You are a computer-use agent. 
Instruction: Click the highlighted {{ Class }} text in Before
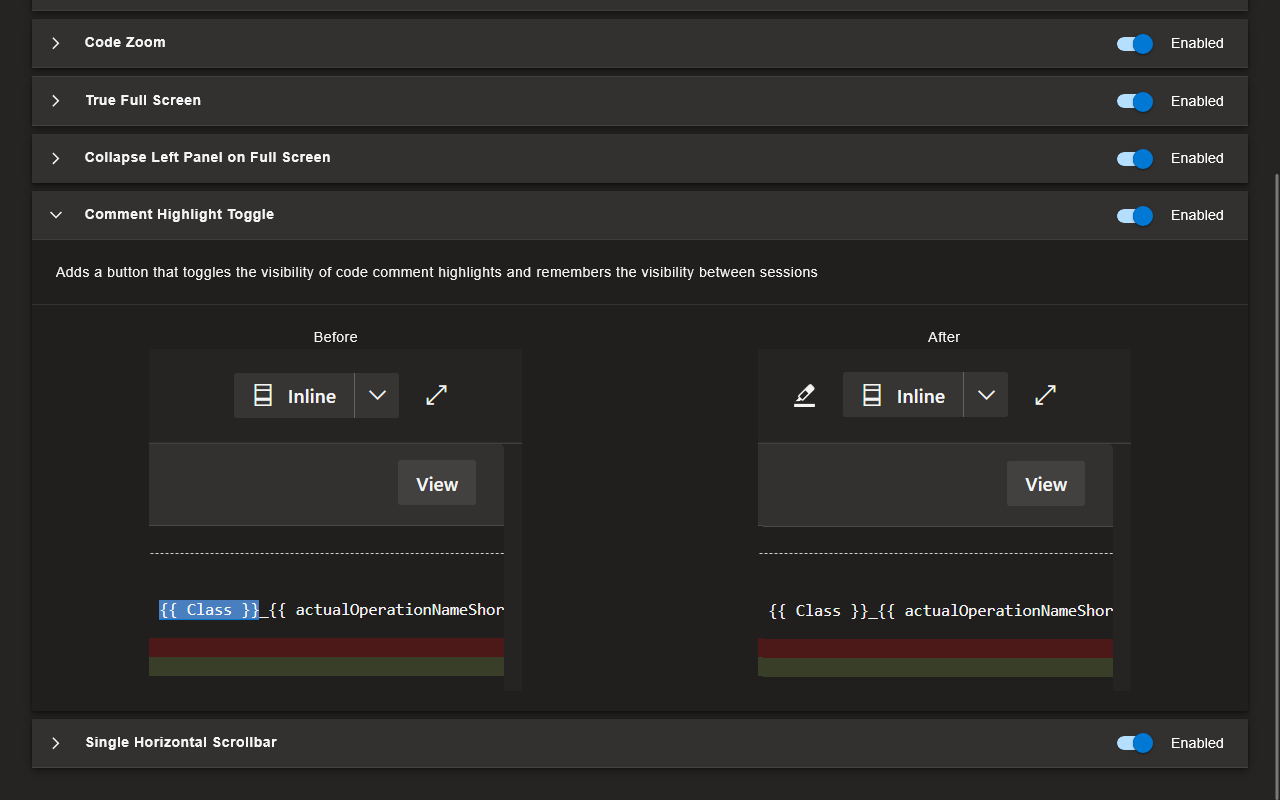(209, 610)
